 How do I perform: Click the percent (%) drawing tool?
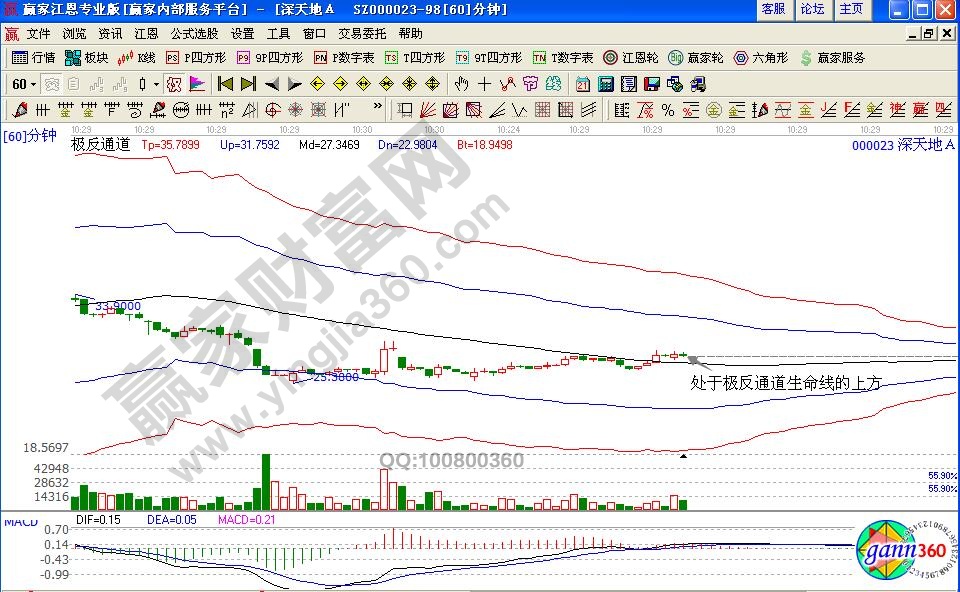point(667,109)
